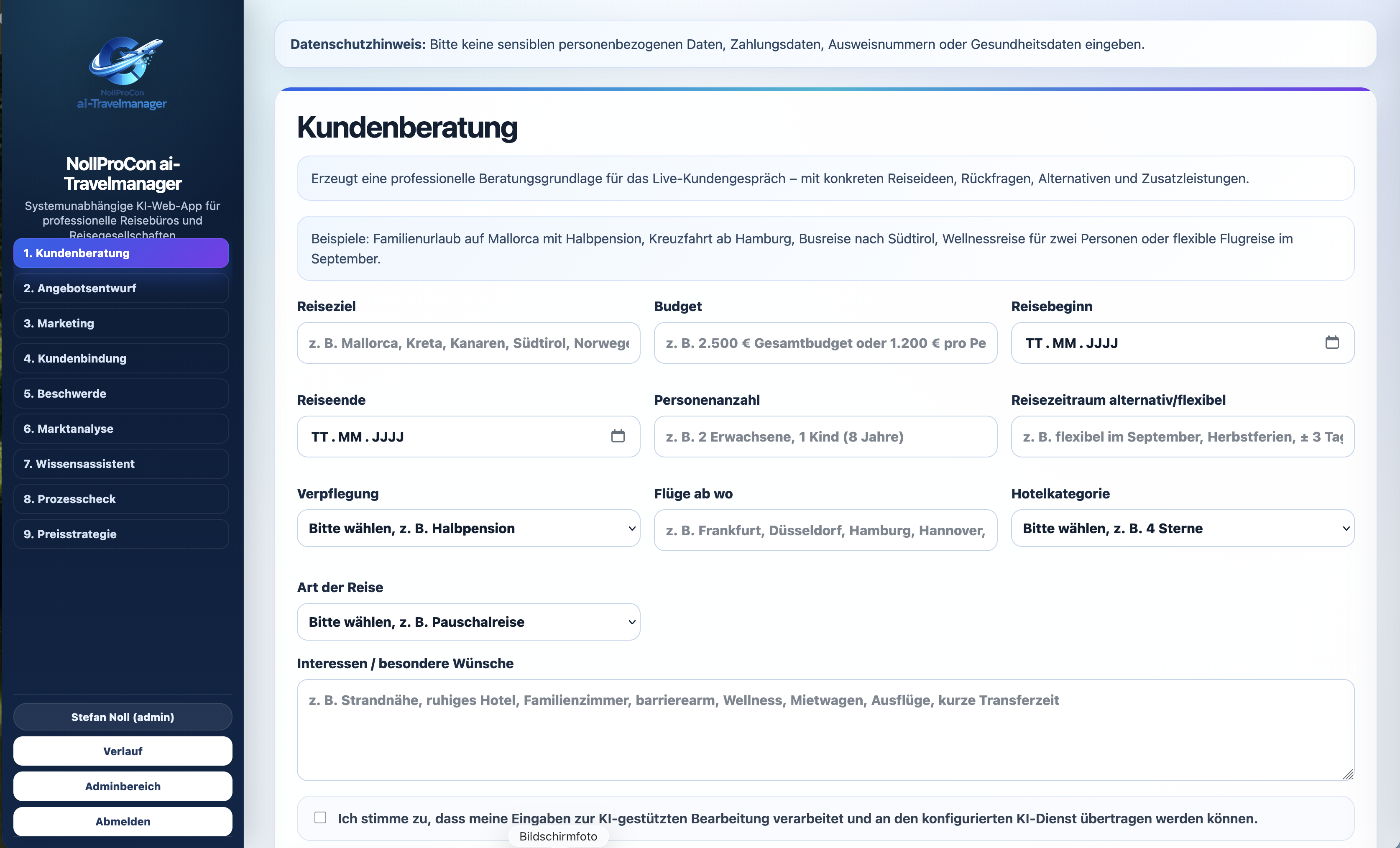Click the Interessen / besondere Wünsche textarea
The width and height of the screenshot is (1400, 848).
(825, 731)
